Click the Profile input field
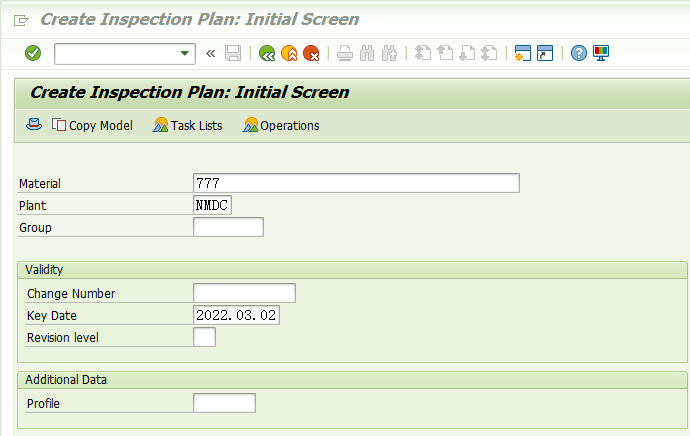 224,403
